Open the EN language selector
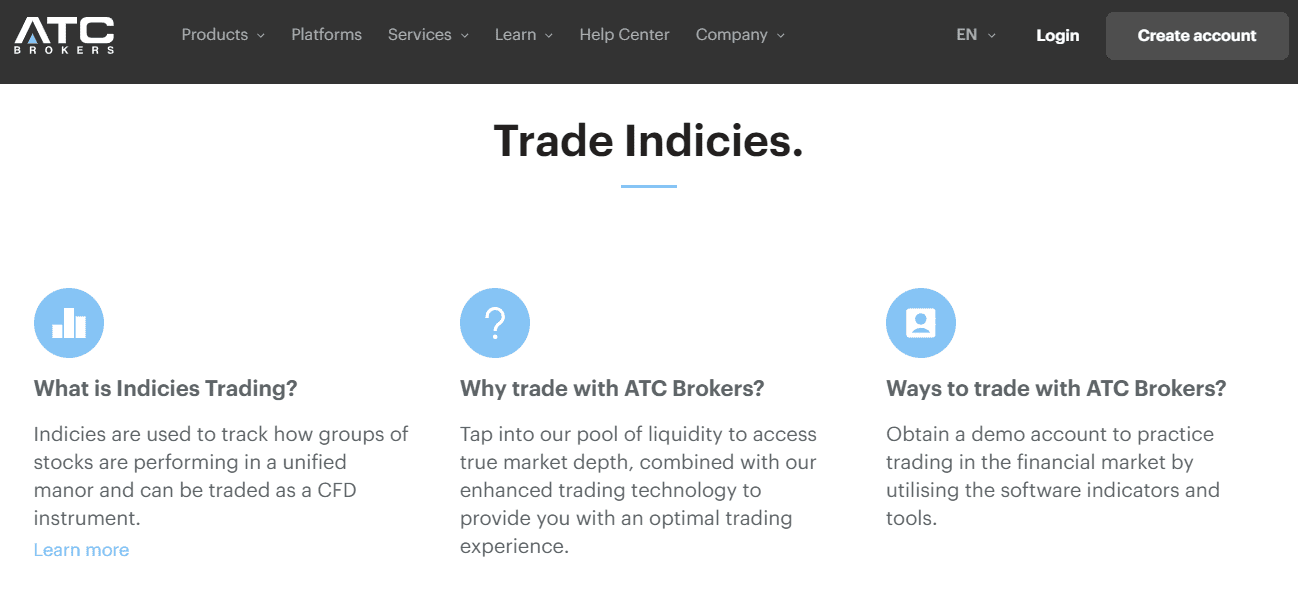The width and height of the screenshot is (1298, 599). point(968,34)
